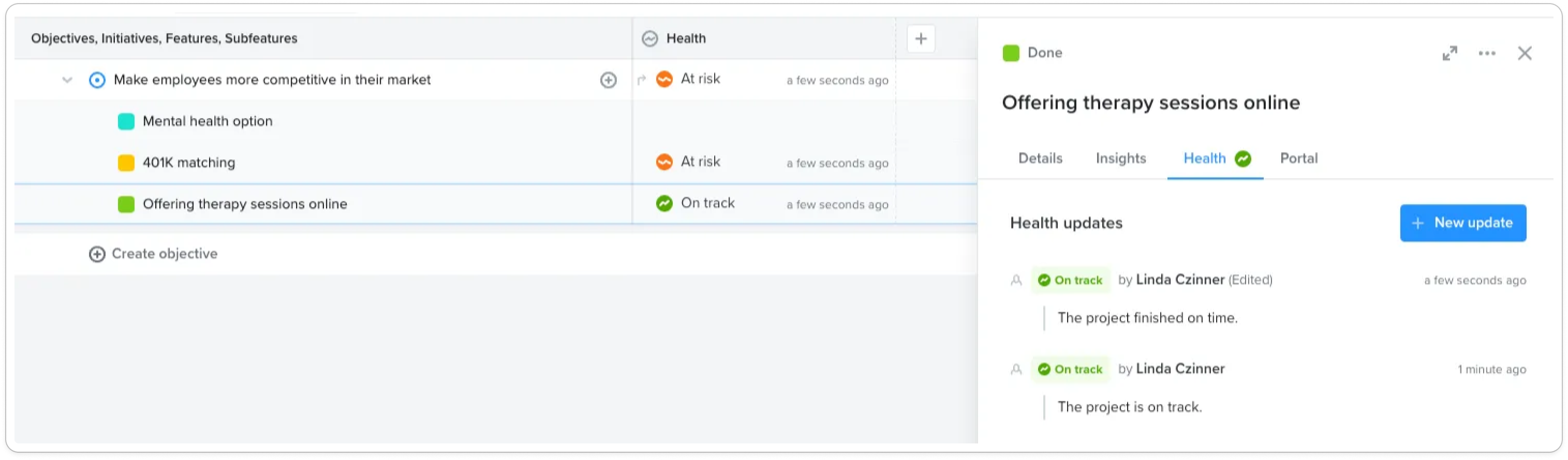Open the Done status dropdown

(1032, 53)
